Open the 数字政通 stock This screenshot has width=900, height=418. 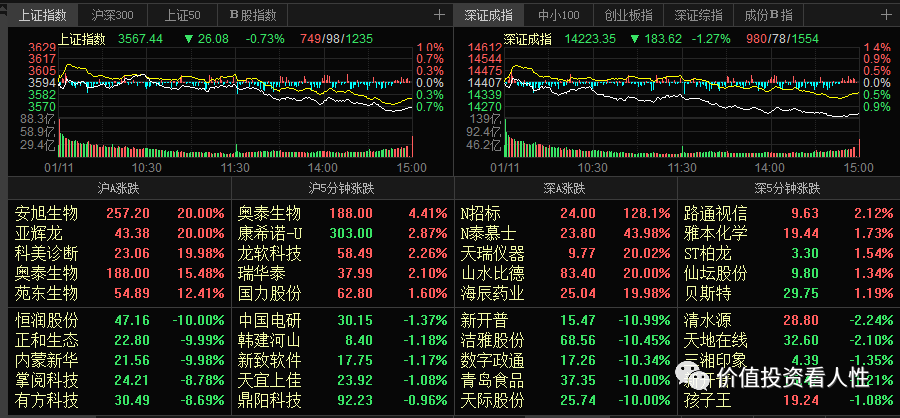pyautogui.click(x=565, y=360)
